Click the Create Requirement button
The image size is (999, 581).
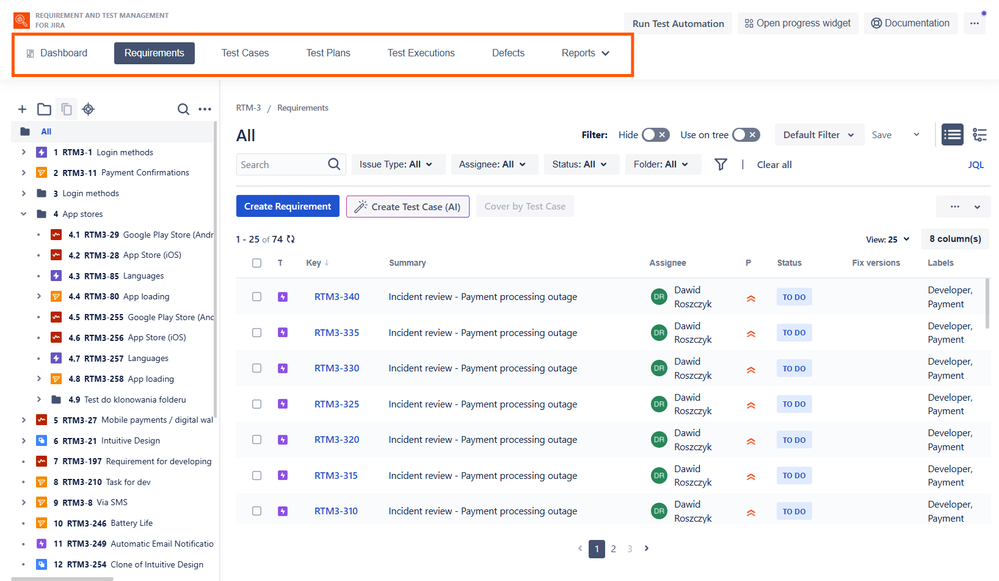click(287, 206)
